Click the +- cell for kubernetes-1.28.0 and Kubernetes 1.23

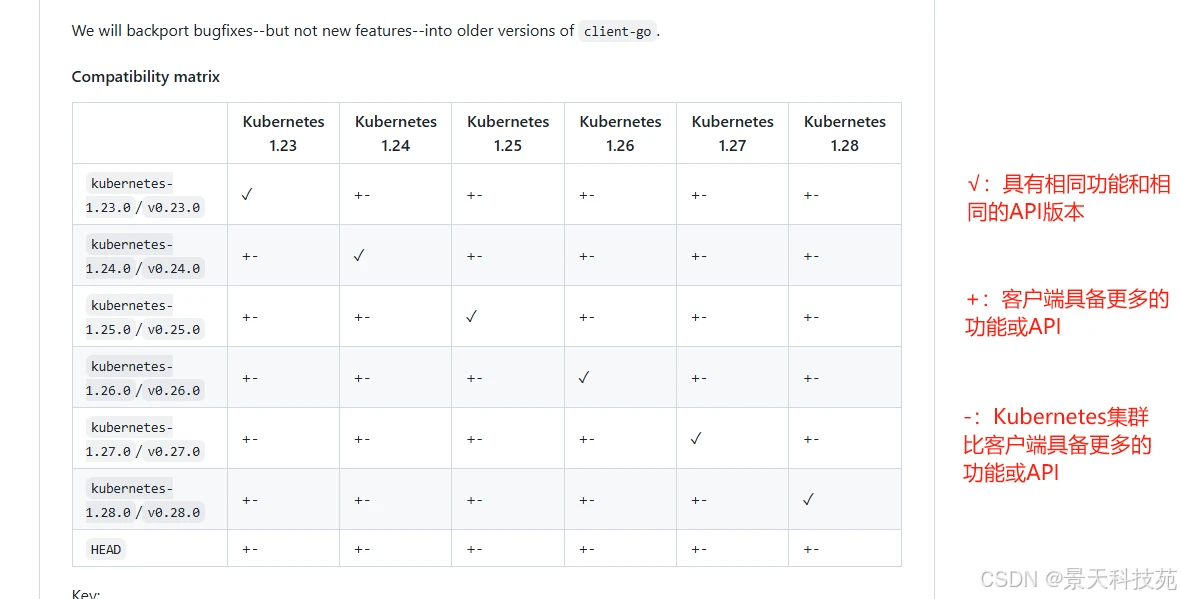coord(250,500)
